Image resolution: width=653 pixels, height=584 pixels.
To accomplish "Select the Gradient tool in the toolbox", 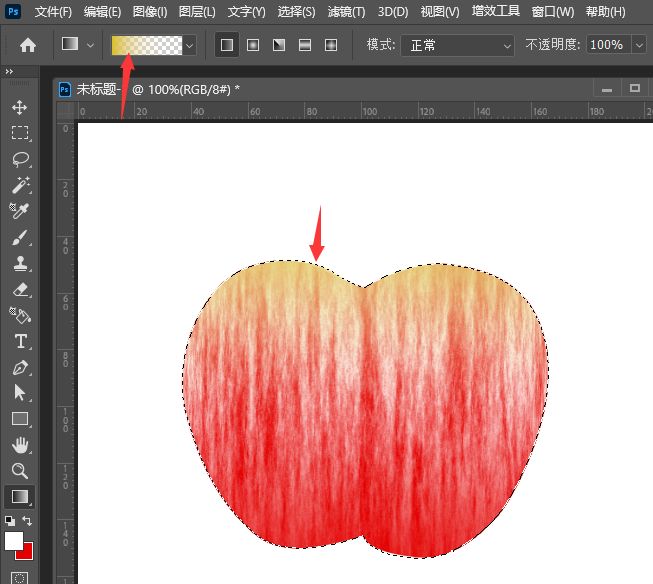I will (20, 497).
